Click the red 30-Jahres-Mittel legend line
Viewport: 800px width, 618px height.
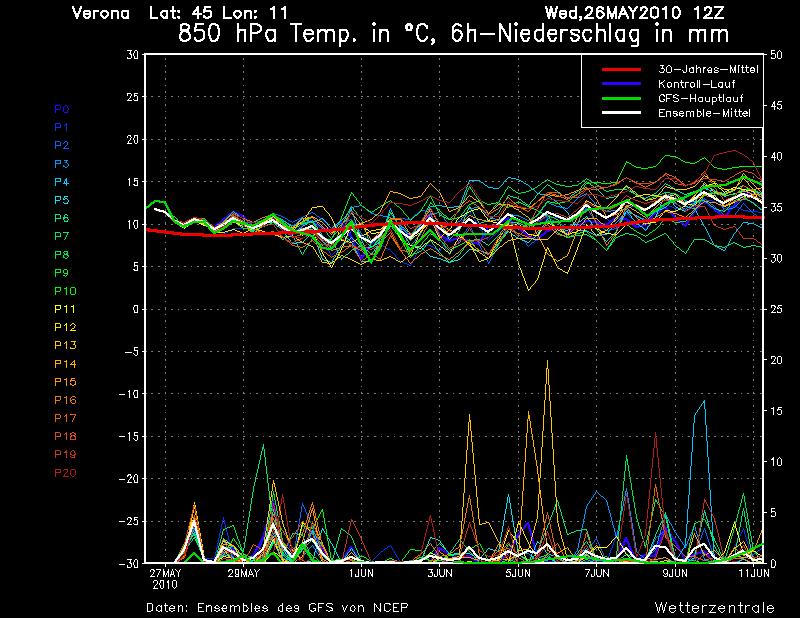pos(620,70)
